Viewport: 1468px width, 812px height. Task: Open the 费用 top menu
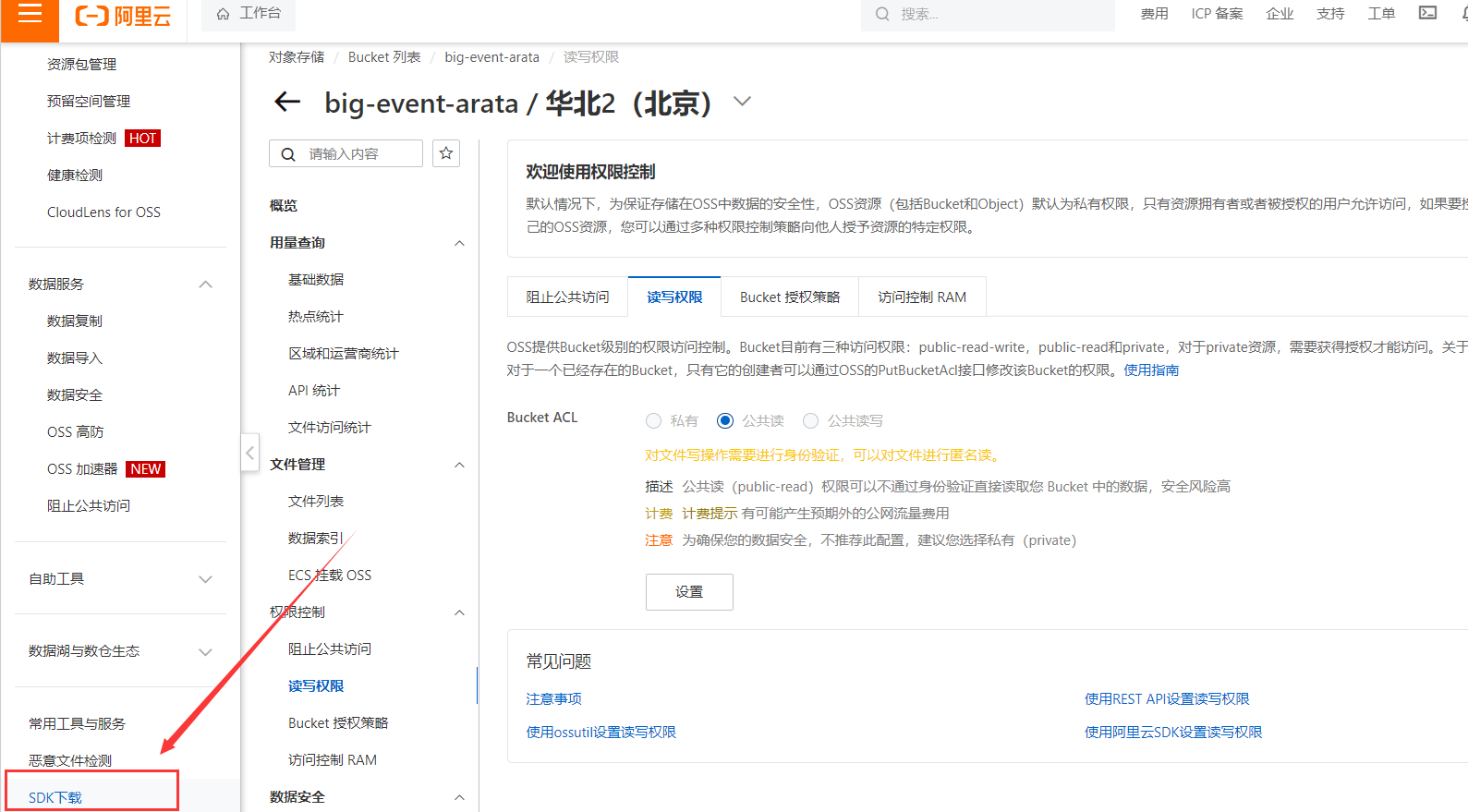click(x=1154, y=14)
